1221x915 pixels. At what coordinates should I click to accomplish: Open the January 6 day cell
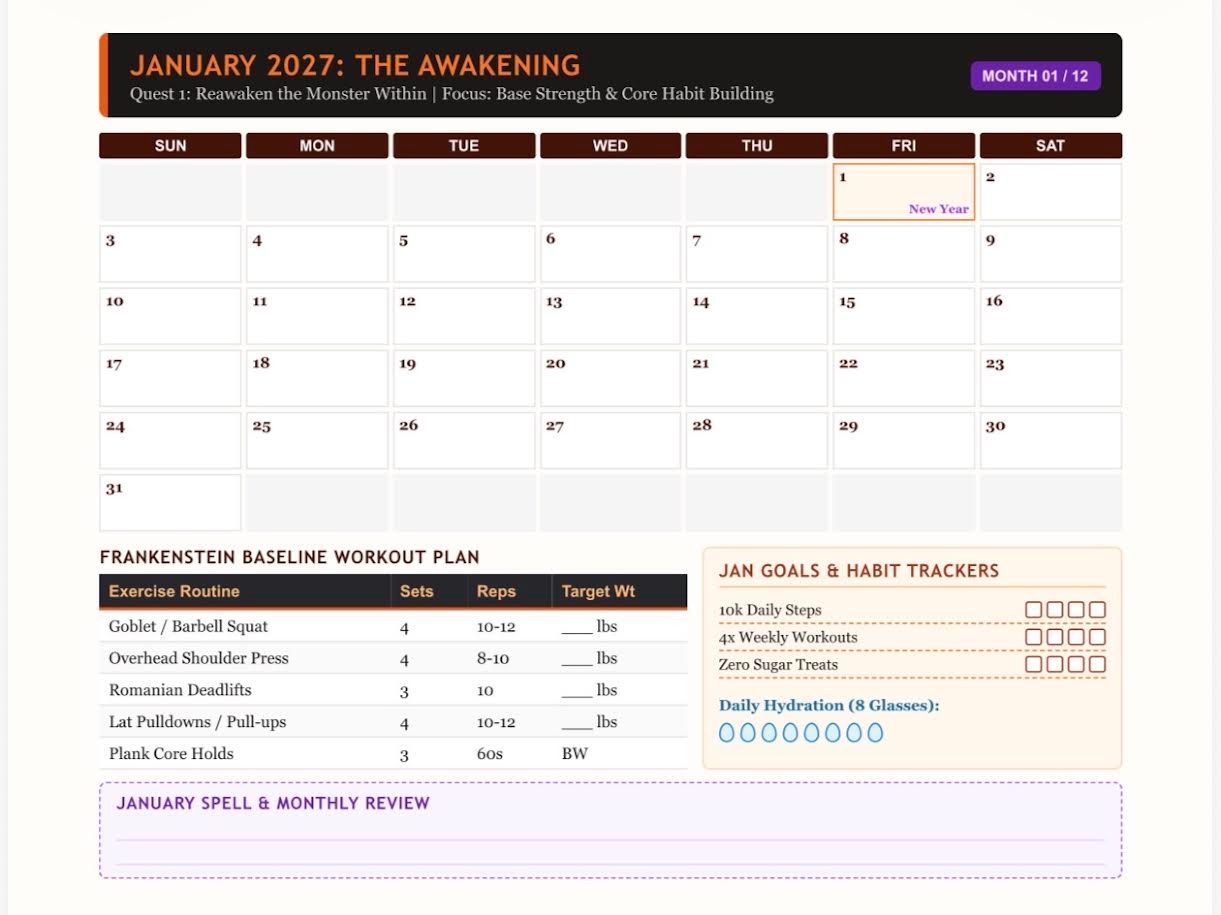pos(610,254)
